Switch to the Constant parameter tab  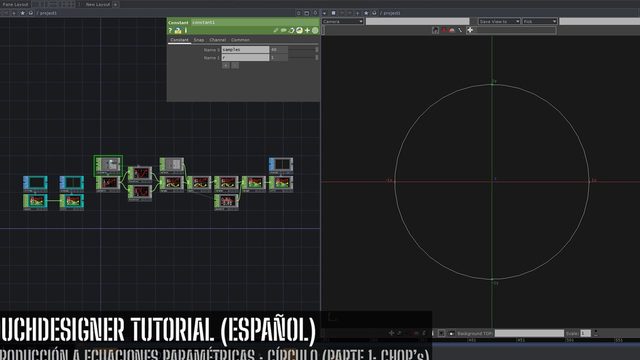[x=179, y=40]
